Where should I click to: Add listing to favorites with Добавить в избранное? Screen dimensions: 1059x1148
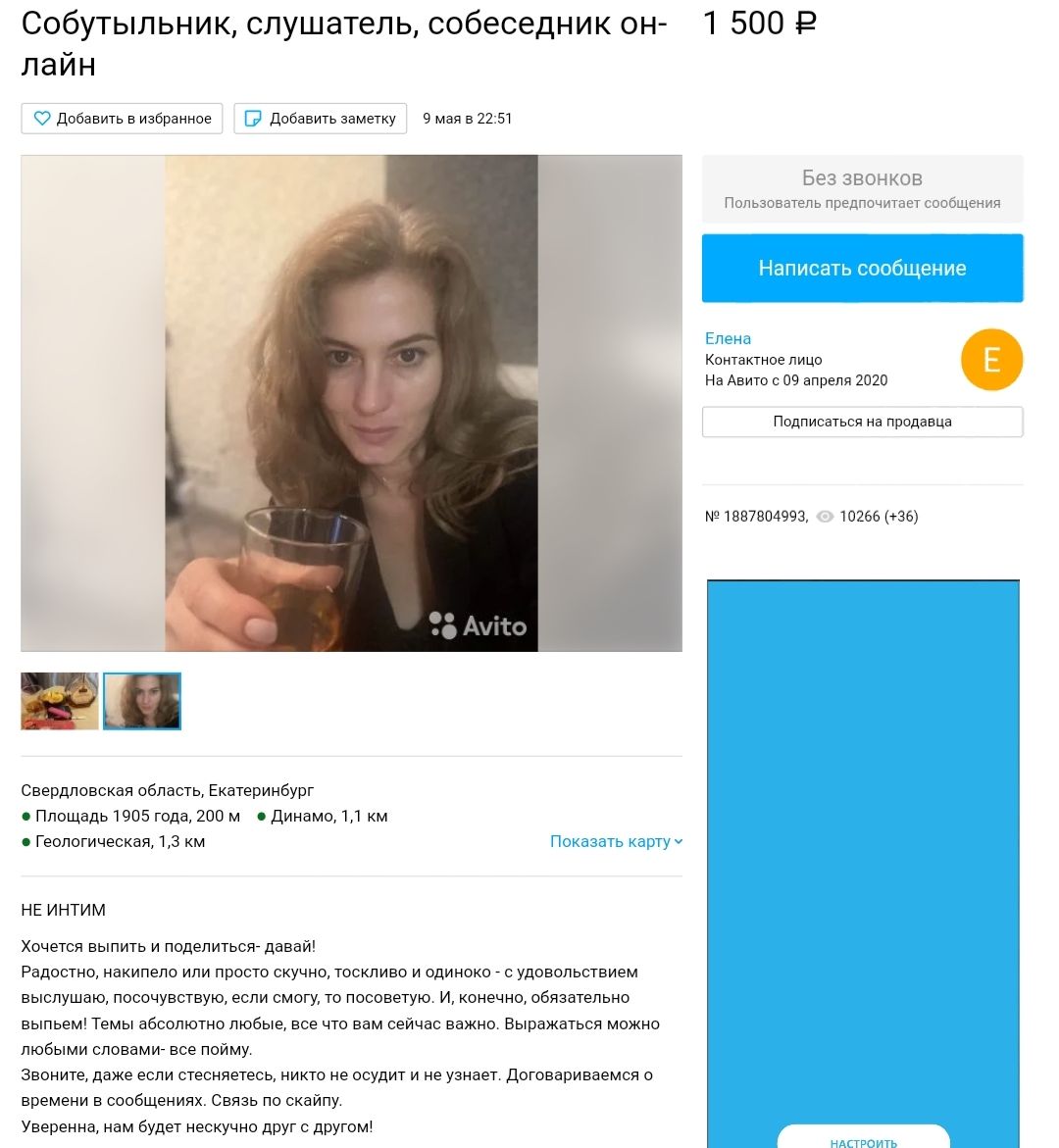122,119
